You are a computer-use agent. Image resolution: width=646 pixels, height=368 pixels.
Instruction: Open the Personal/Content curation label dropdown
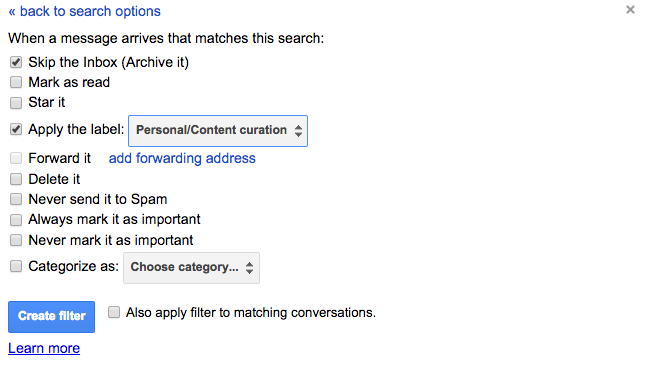[218, 131]
